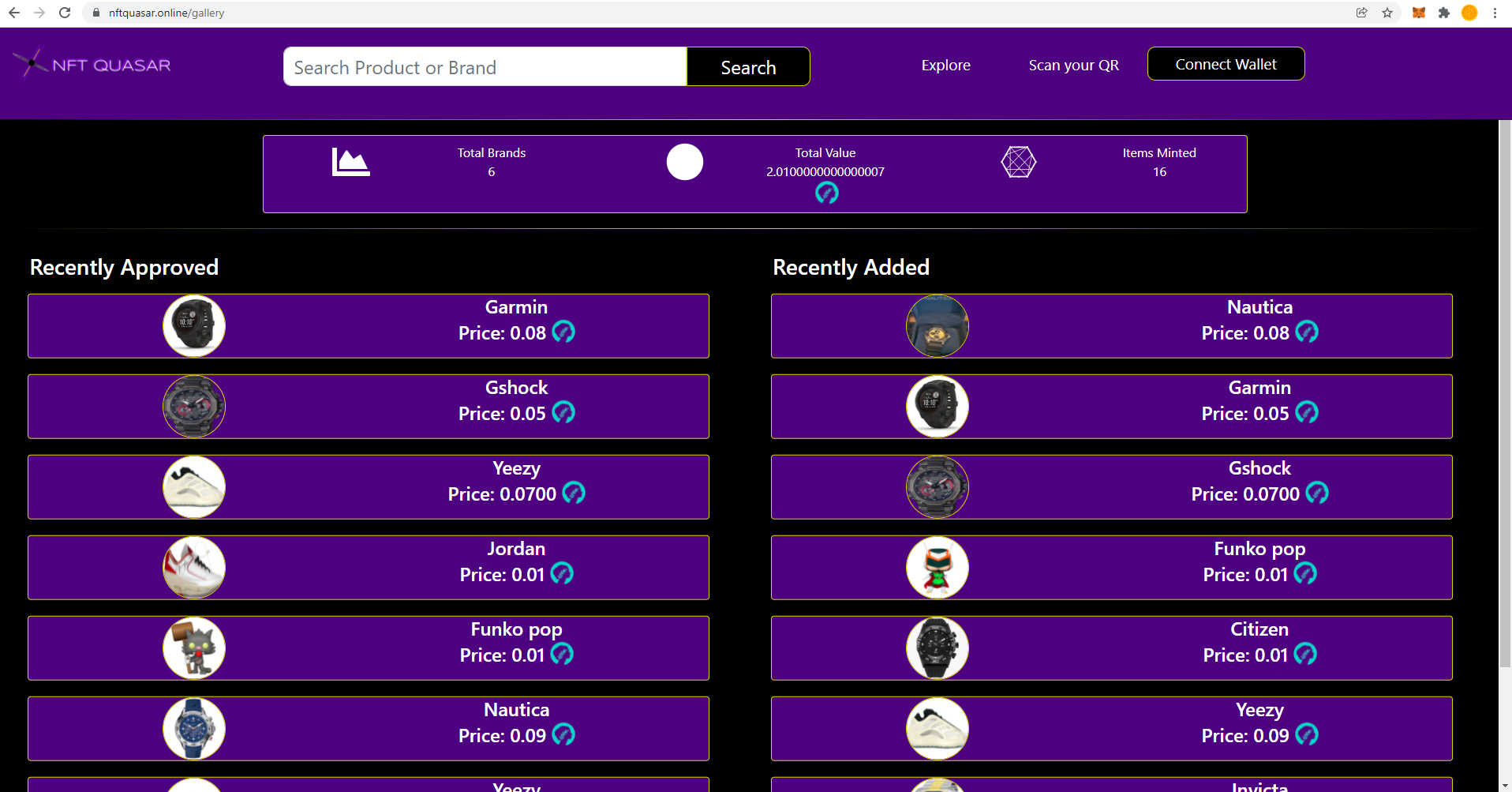Open the Funko pop thumbnail under Recently Added
Viewport: 1512px width, 792px height.
point(938,568)
